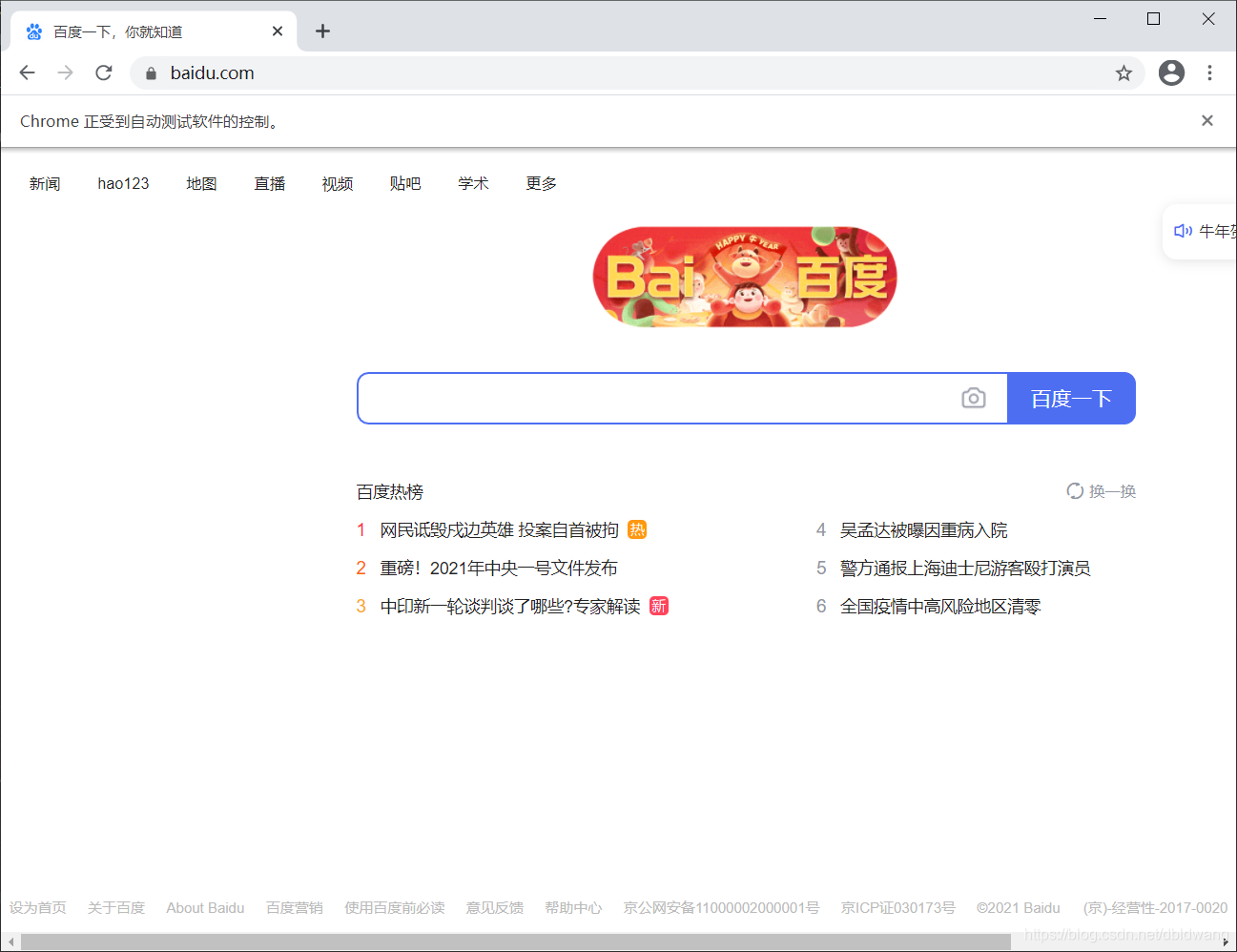Open 地图 navigation link
The height and width of the screenshot is (952, 1237).
201,183
